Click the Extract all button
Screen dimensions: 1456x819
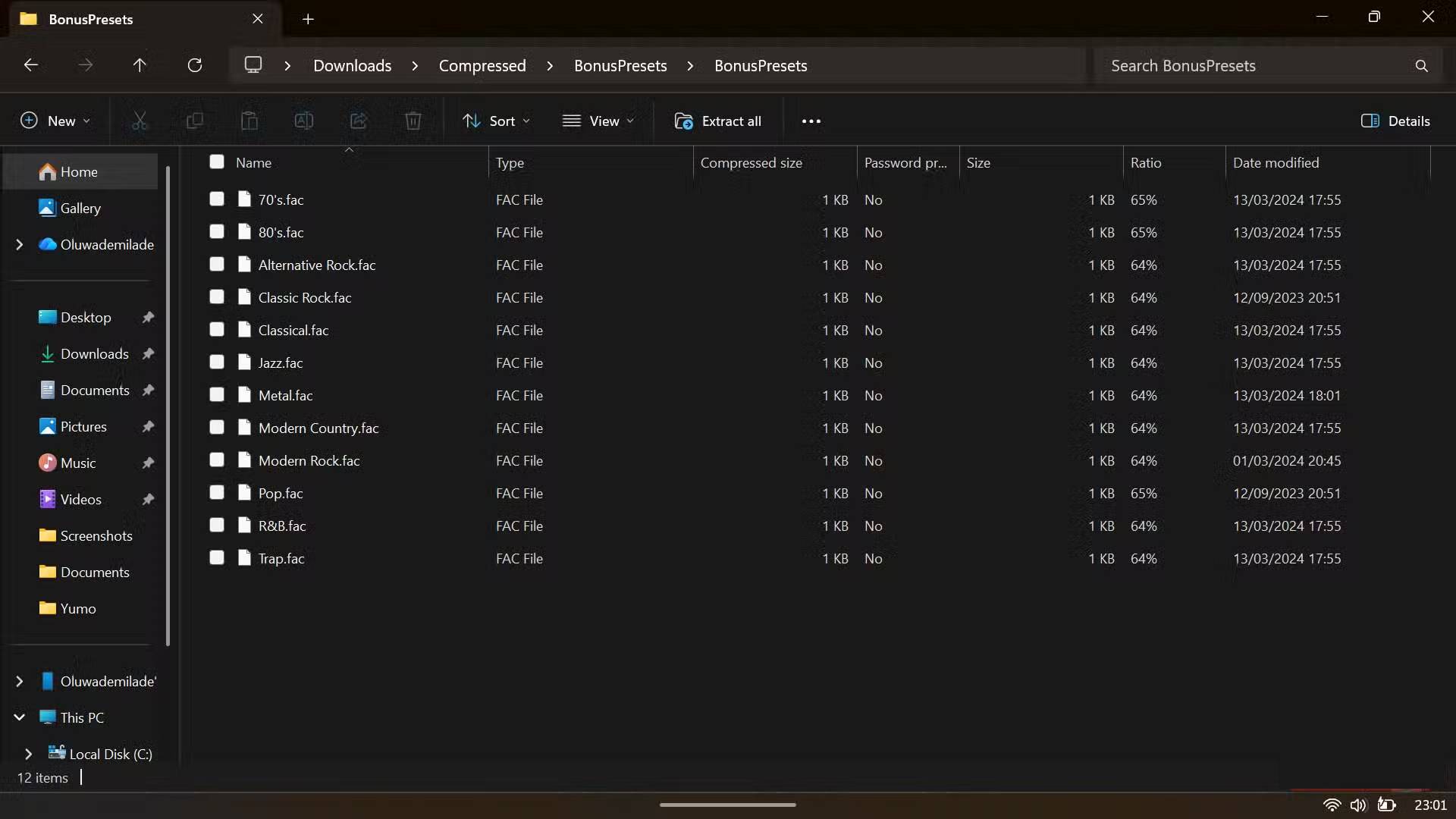click(x=717, y=121)
